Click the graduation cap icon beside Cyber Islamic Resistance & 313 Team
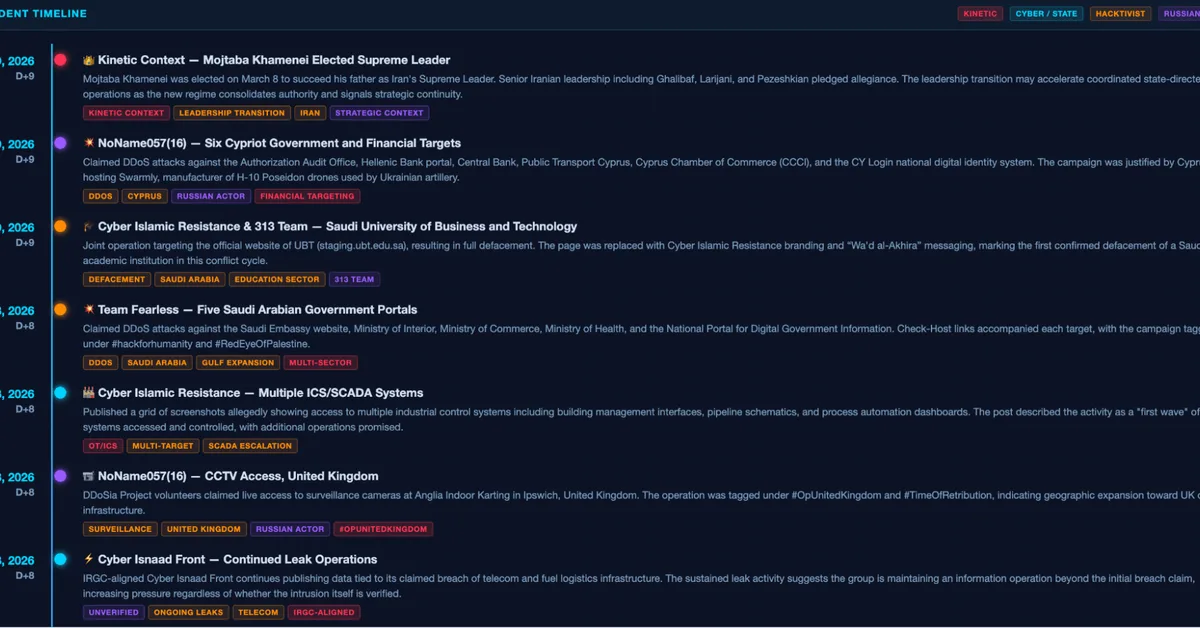Image resolution: width=1200 pixels, height=628 pixels. (89, 226)
